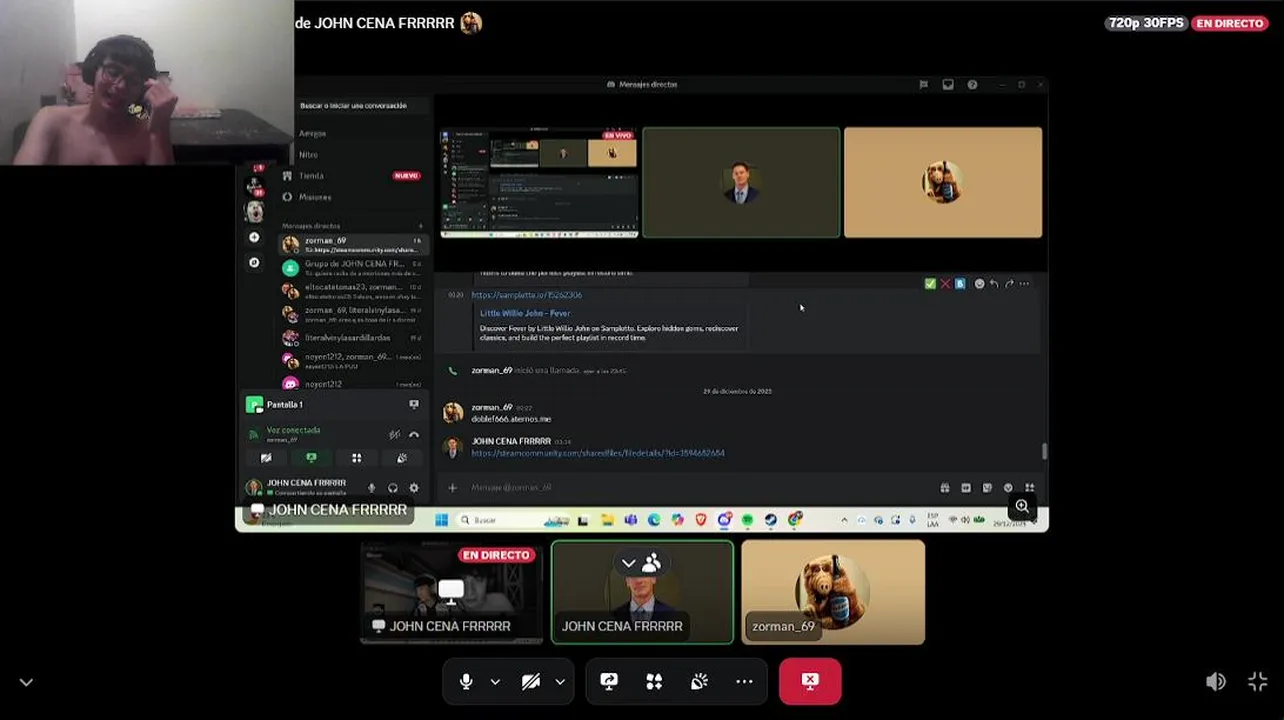Click reply arrow on hovered message
The height and width of the screenshot is (720, 1284).
(994, 284)
